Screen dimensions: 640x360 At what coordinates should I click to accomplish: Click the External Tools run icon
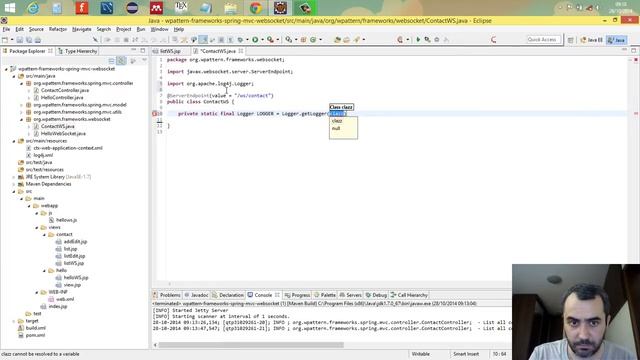coord(270,40)
